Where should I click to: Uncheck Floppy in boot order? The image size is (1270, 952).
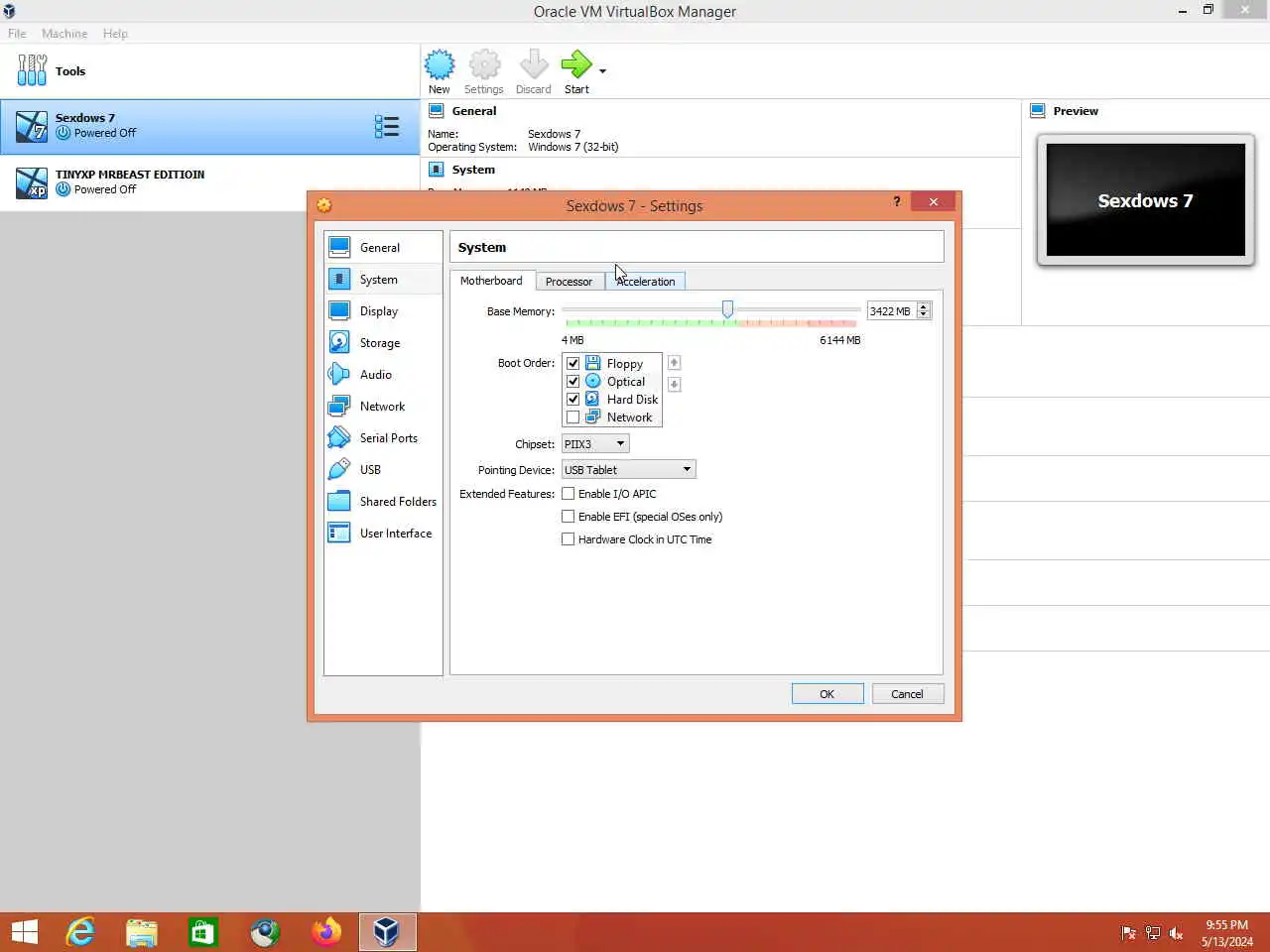(572, 364)
